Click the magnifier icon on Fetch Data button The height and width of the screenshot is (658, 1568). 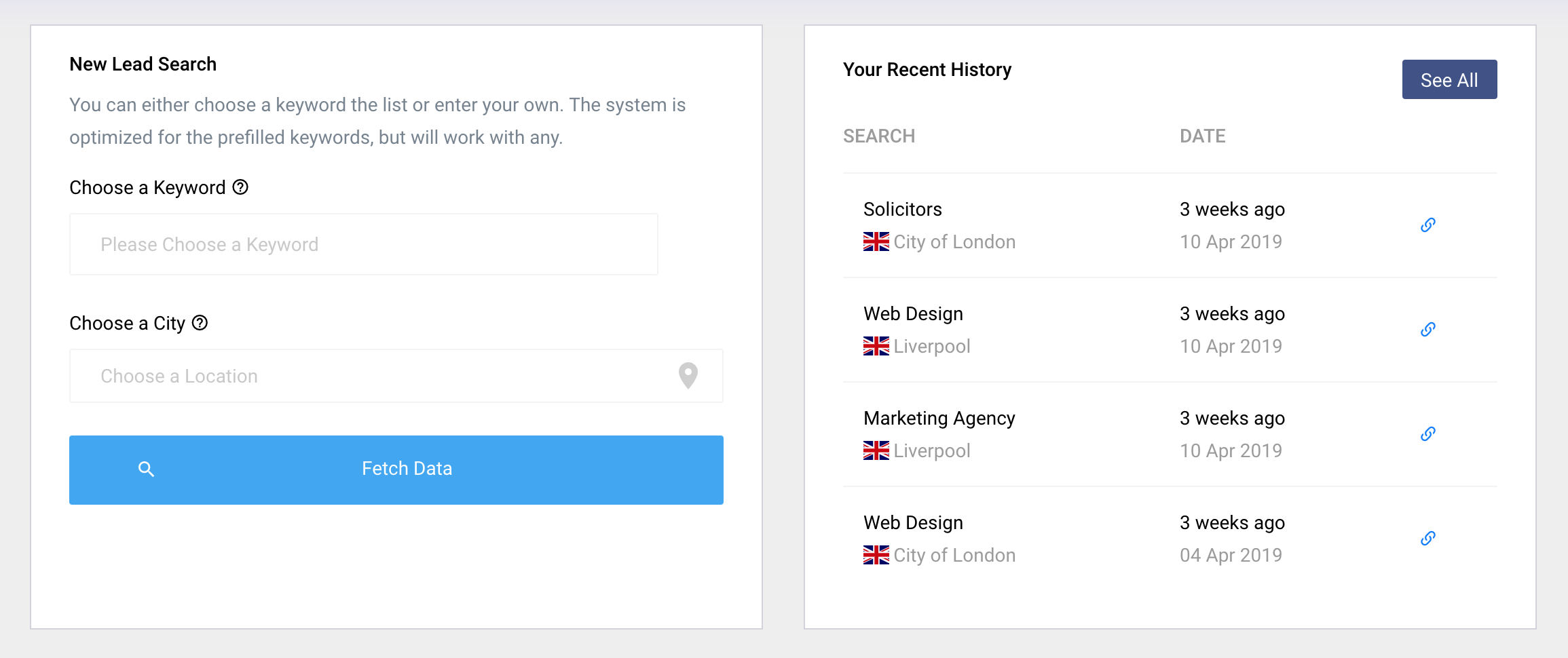click(146, 469)
